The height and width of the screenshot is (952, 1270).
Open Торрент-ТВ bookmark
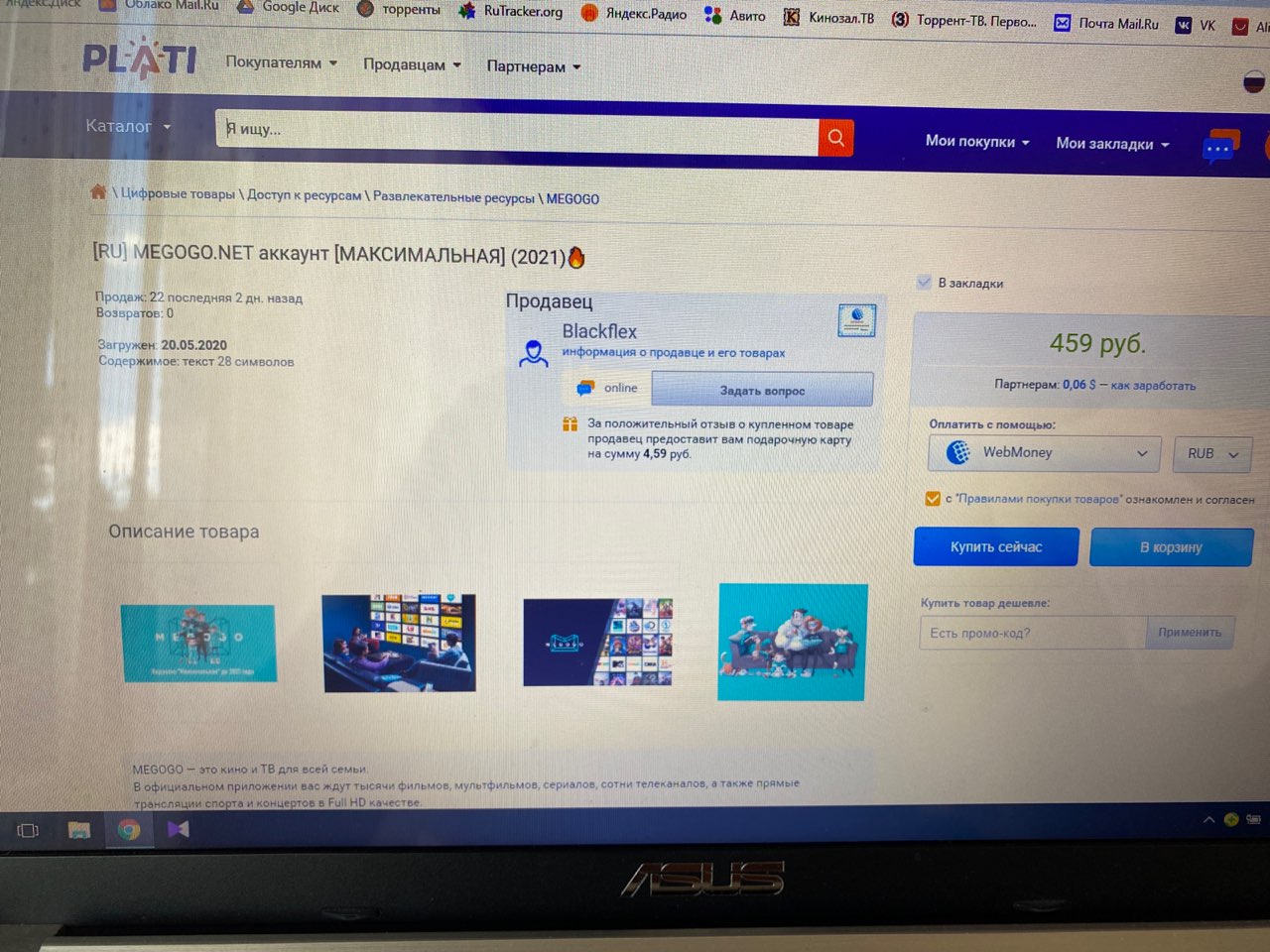964,20
